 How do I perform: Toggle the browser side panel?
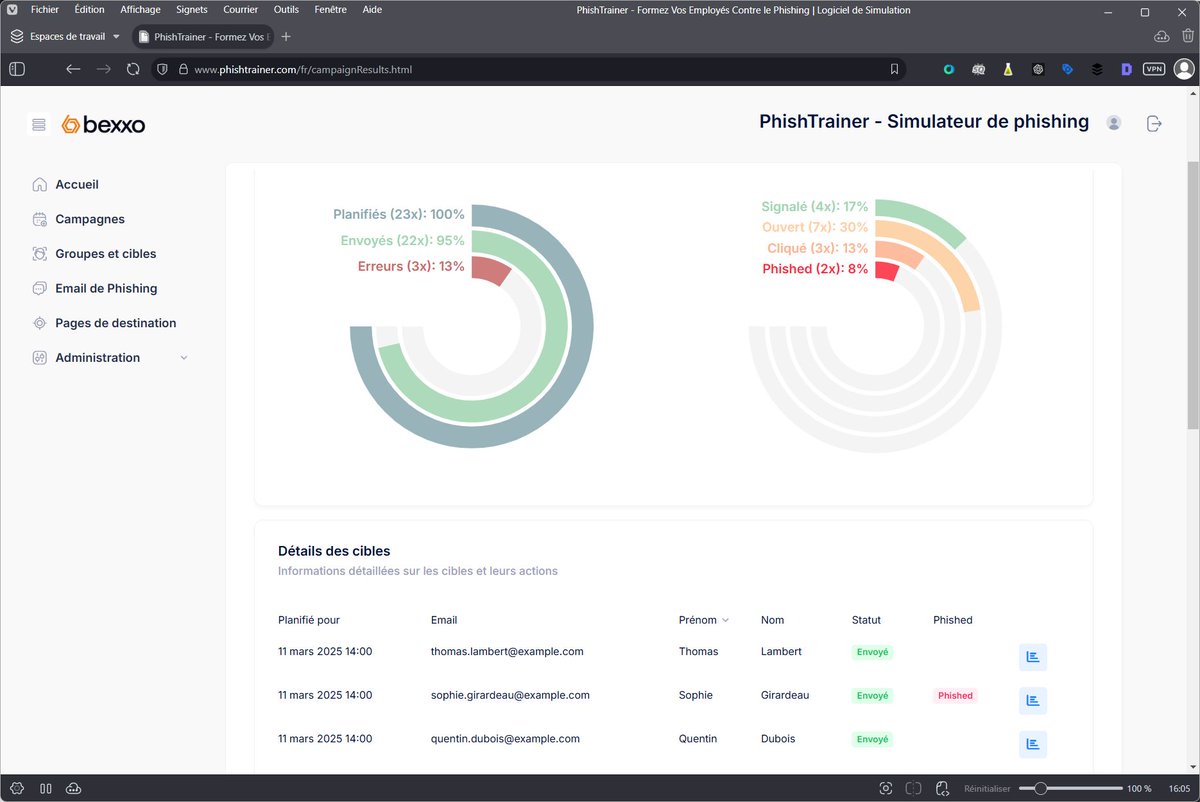[17, 69]
